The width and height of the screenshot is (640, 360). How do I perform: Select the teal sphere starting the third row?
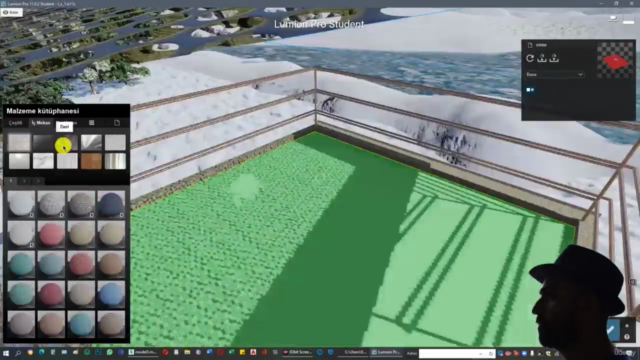tap(21, 264)
